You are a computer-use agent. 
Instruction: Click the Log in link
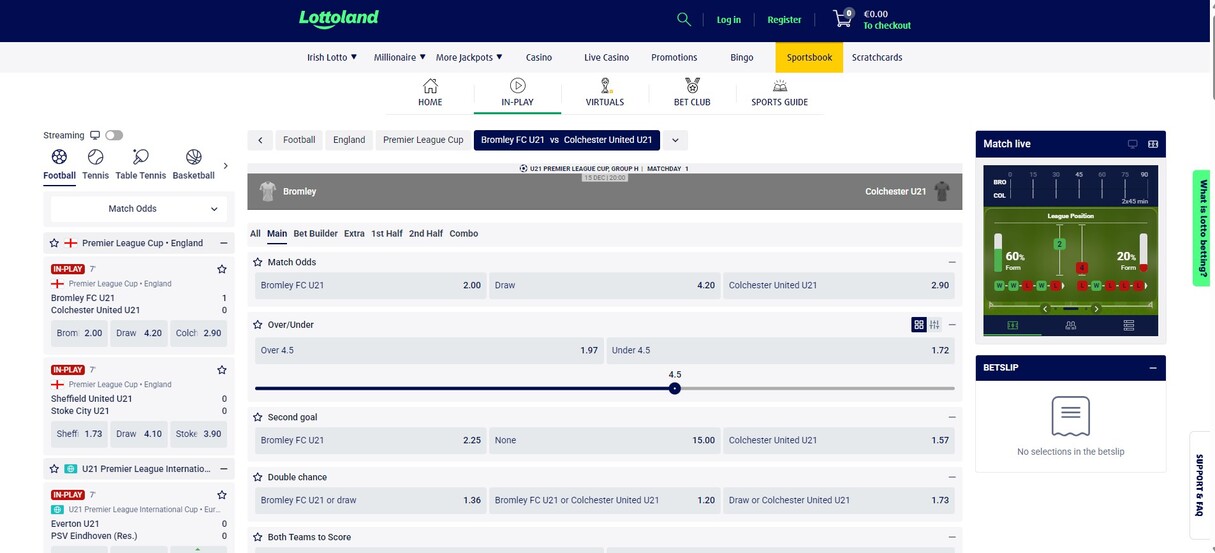(729, 20)
